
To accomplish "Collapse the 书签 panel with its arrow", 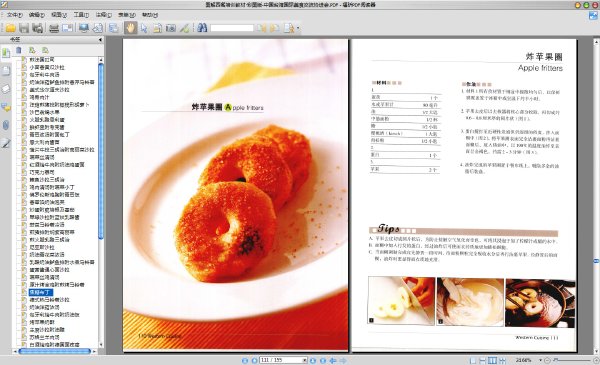I will (100, 39).
